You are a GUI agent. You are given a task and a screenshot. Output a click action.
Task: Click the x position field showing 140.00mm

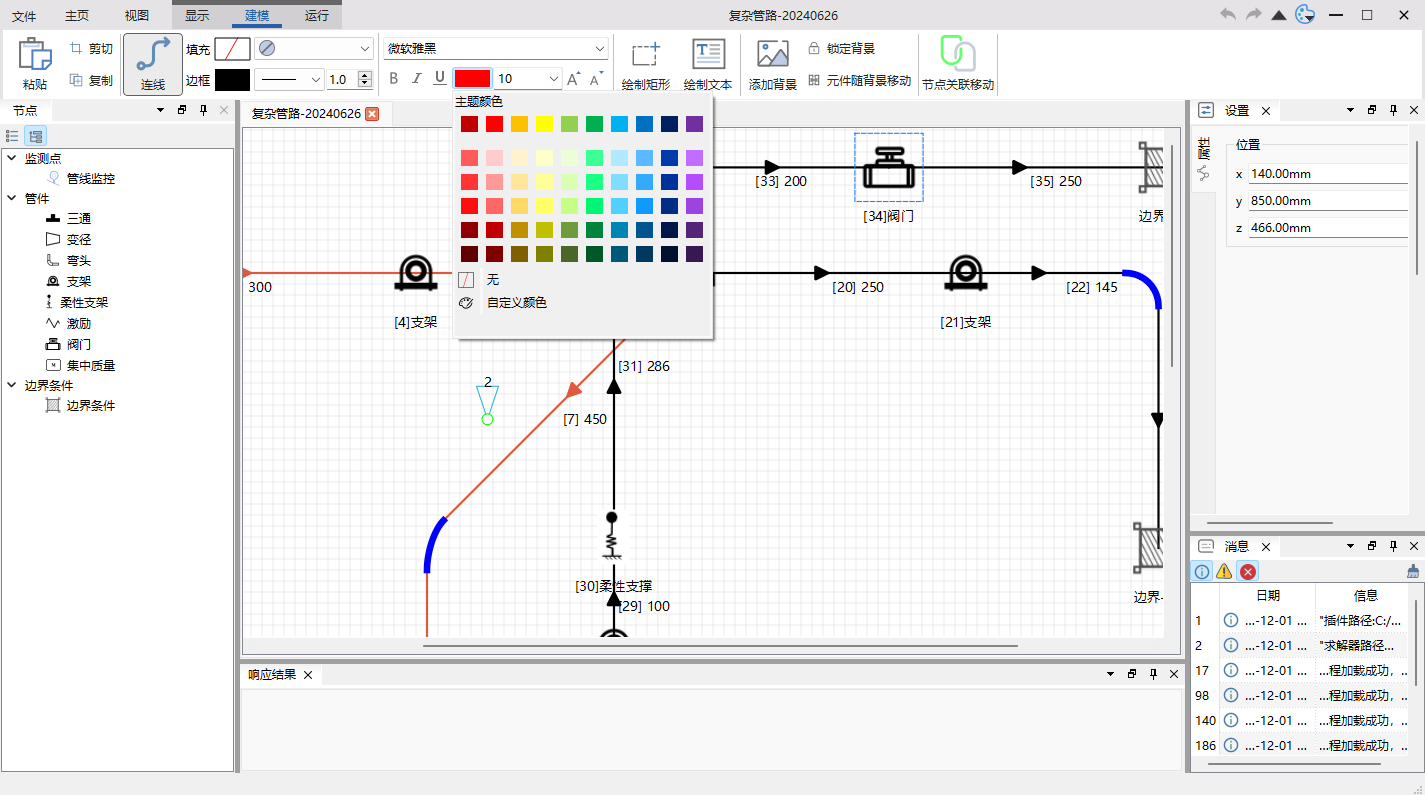1328,173
